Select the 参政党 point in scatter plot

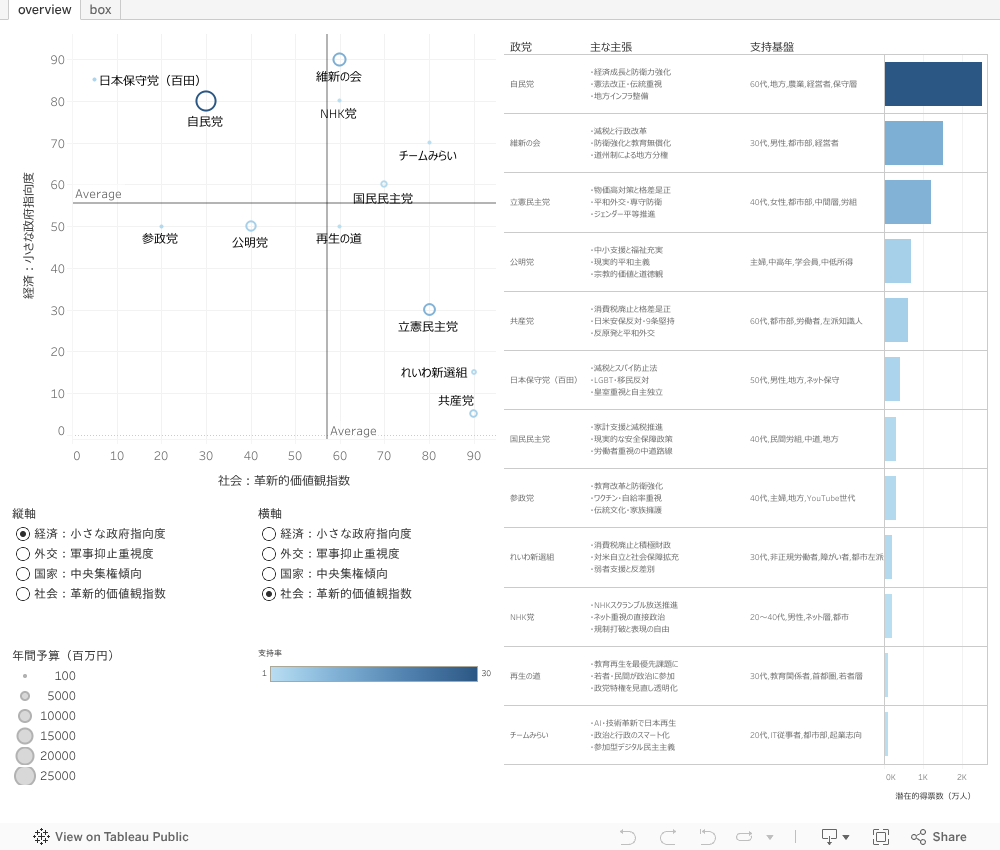pos(161,226)
